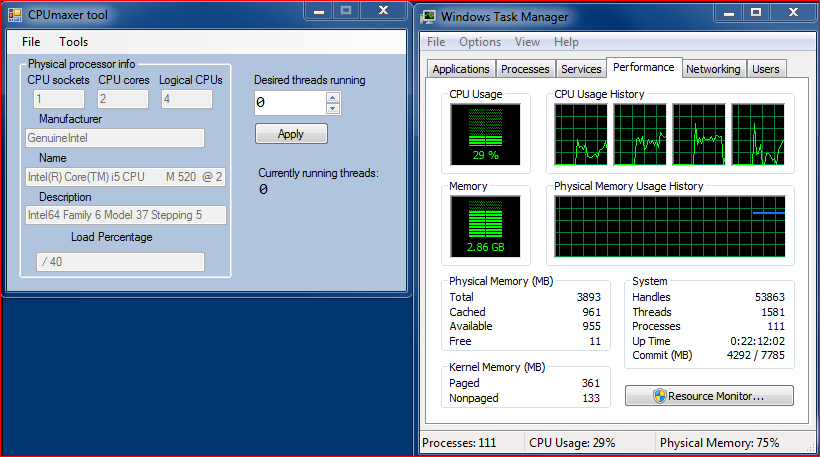Click the Threads value 1581
This screenshot has height=457, width=820.
click(x=773, y=312)
